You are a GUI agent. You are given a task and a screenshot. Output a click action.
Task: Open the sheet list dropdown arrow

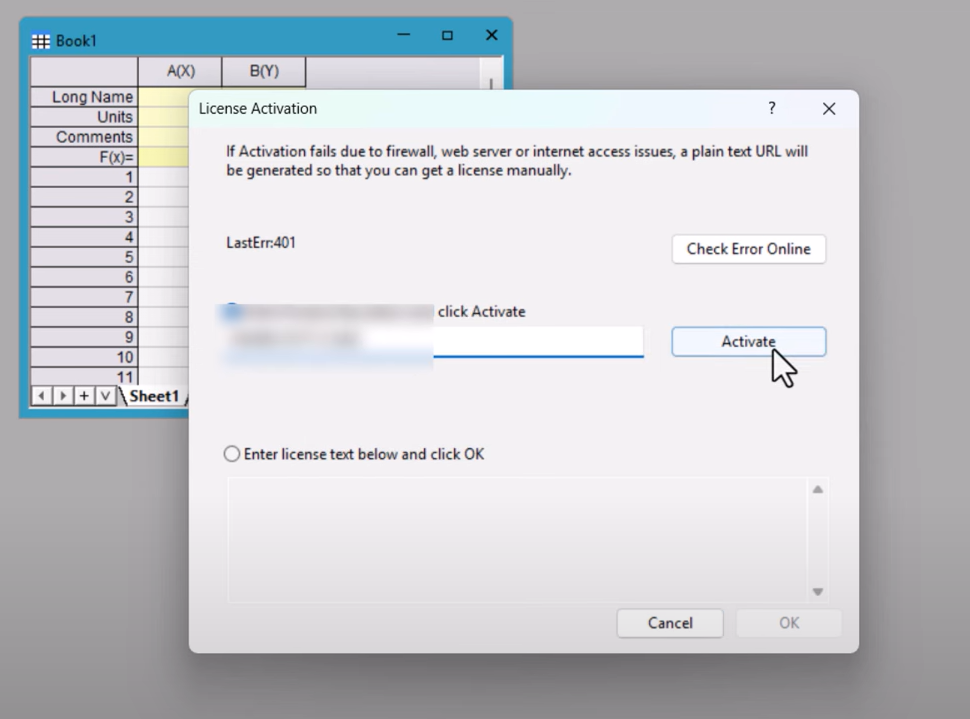click(105, 396)
